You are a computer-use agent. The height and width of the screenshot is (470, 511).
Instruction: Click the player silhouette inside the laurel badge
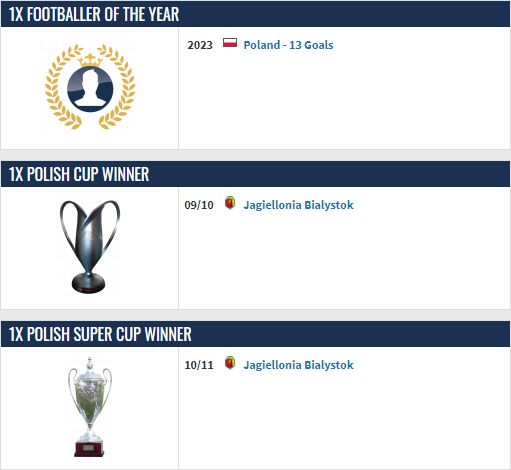(x=90, y=89)
